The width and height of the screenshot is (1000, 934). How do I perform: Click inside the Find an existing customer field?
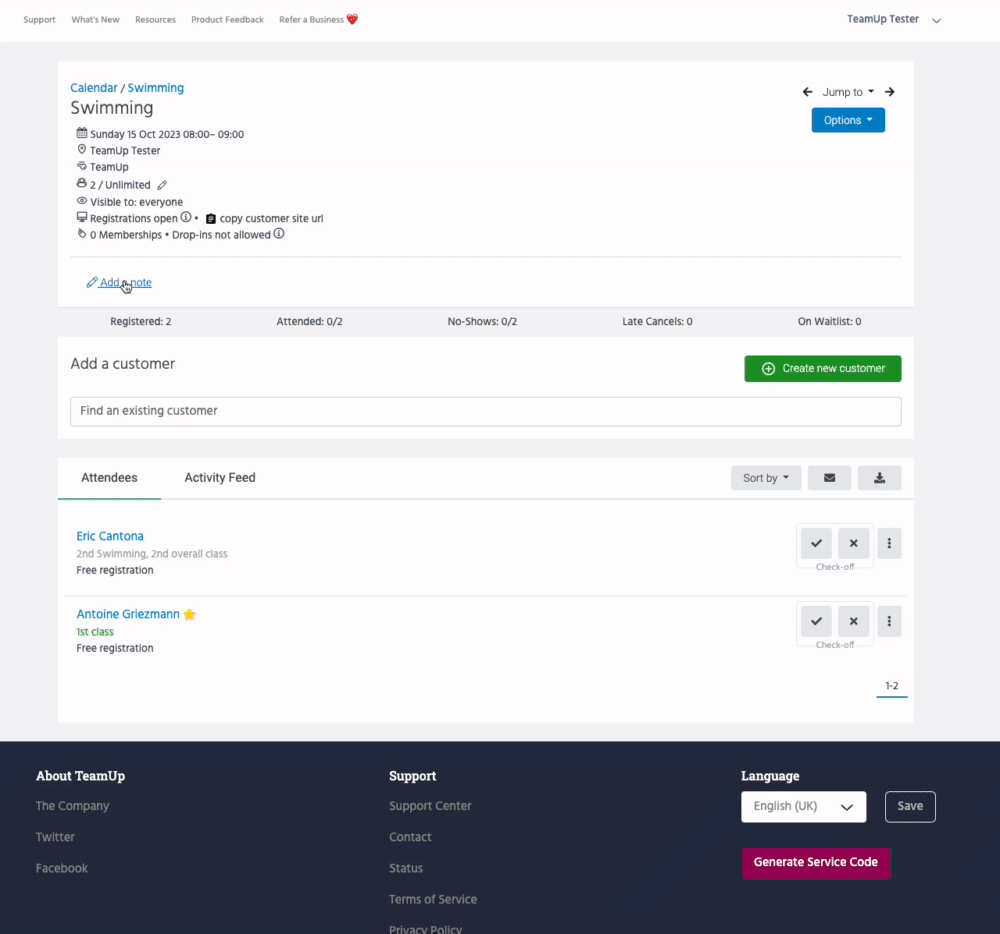[x=485, y=411]
